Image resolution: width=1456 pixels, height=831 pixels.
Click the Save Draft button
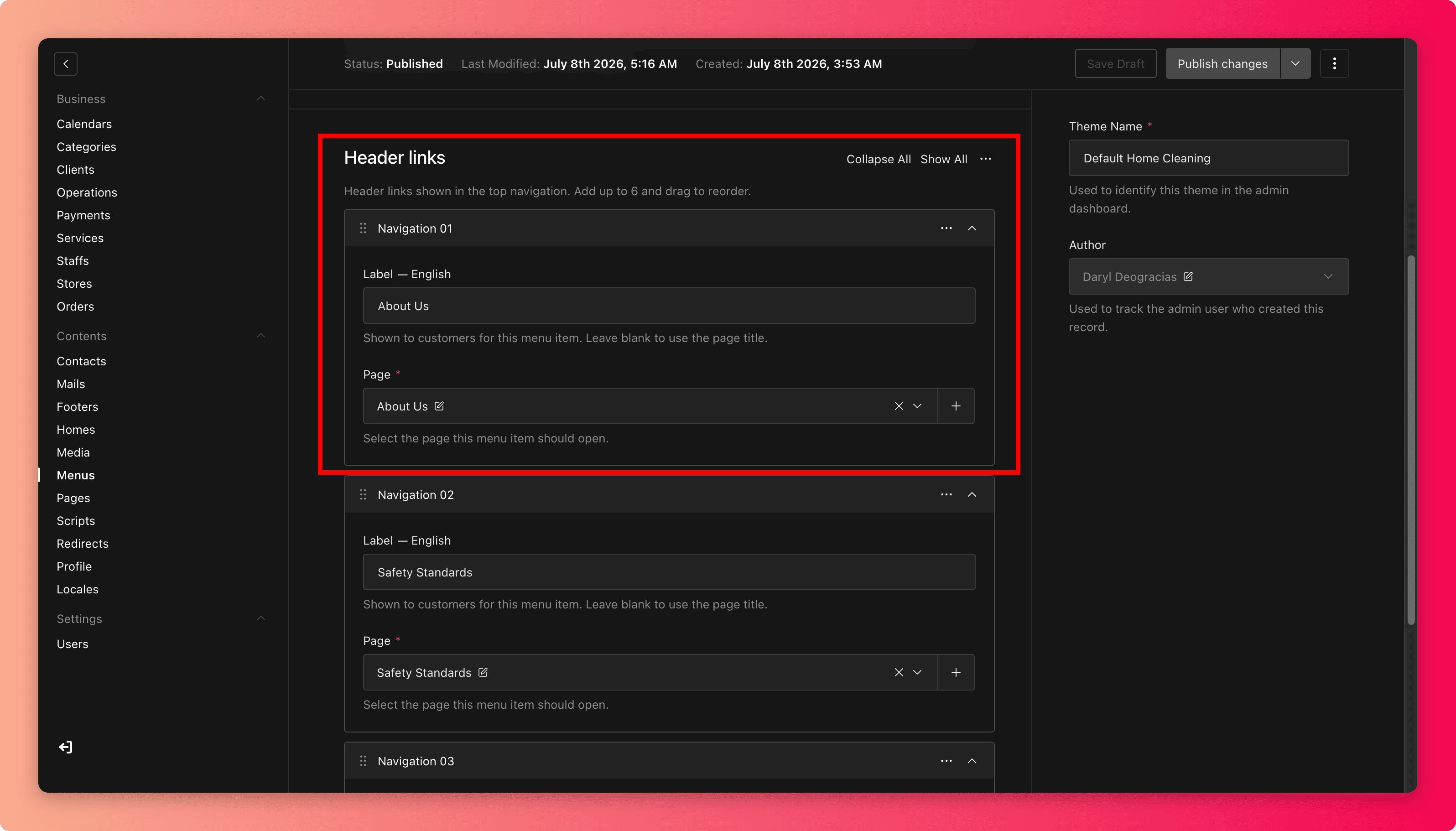(1116, 64)
